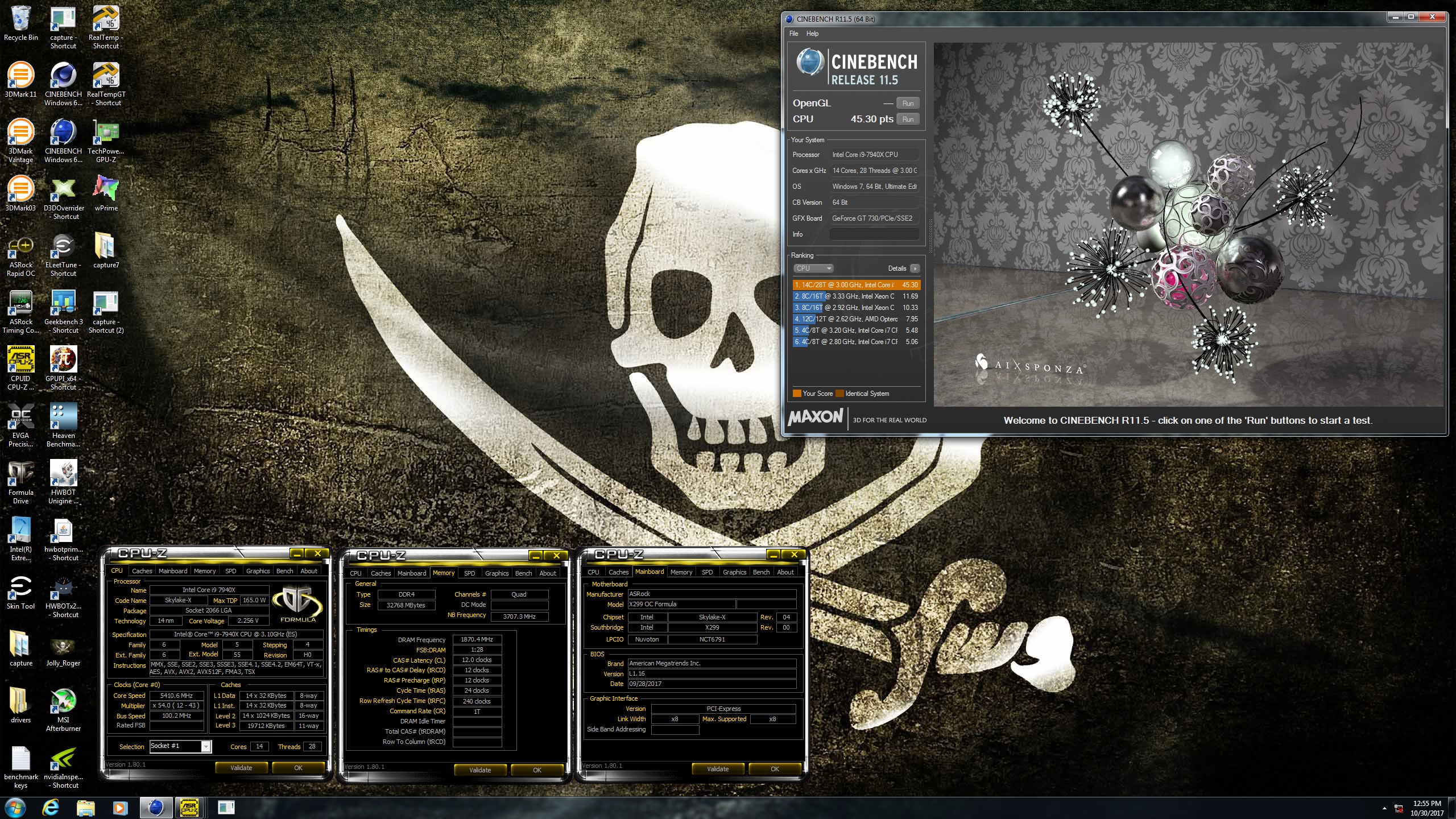Launch nvidiaInspector shortcut icon
The height and width of the screenshot is (819, 1456).
pos(64,767)
